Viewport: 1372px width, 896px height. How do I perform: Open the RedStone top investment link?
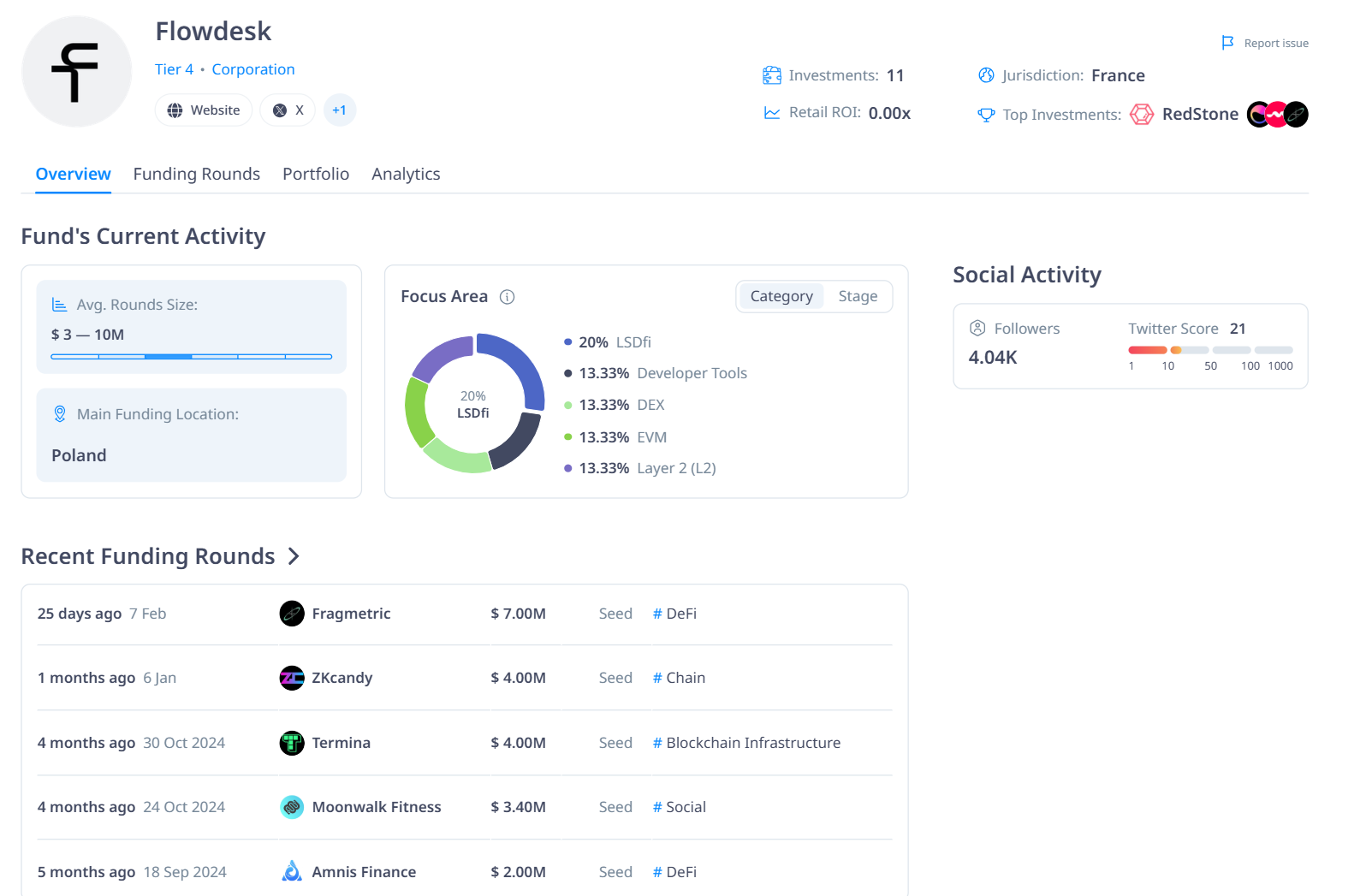1200,115
